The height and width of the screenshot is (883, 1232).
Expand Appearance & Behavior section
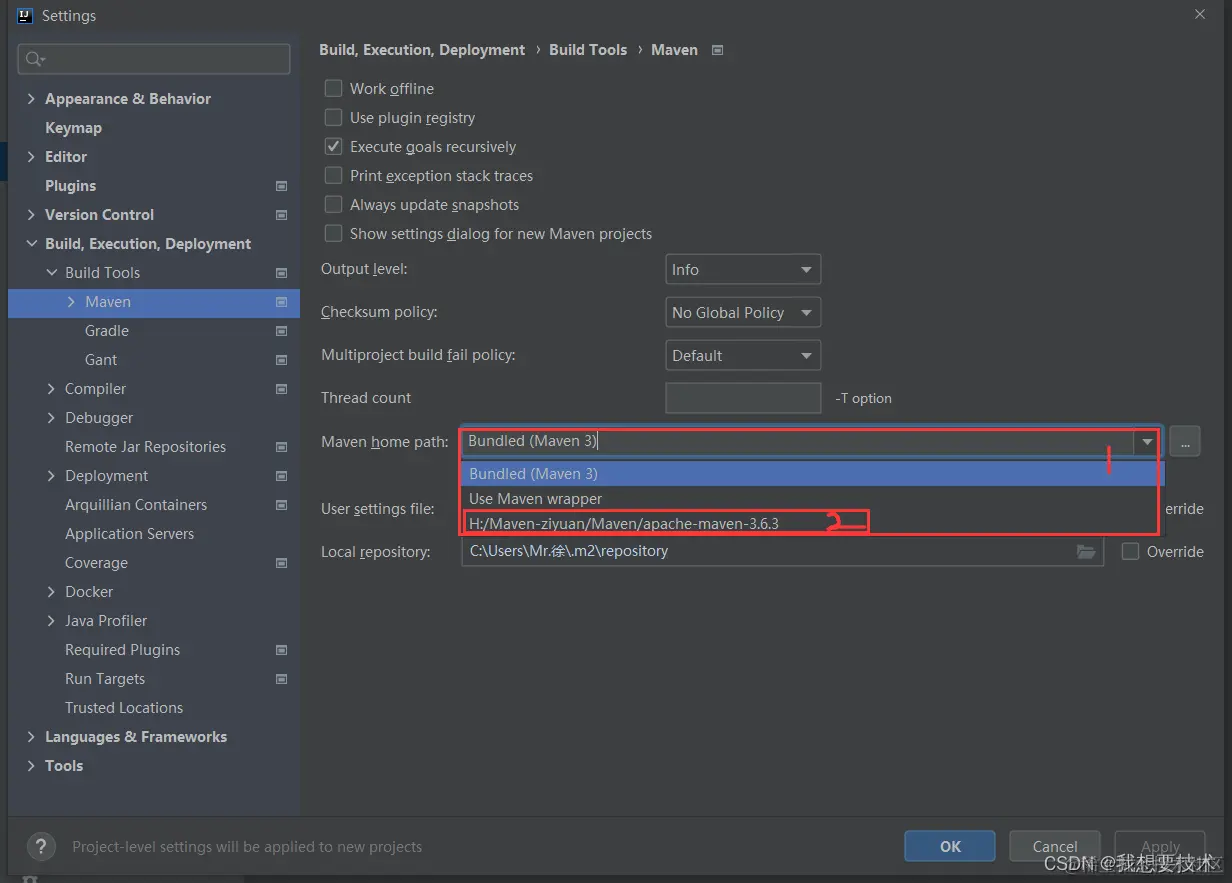pyautogui.click(x=31, y=99)
